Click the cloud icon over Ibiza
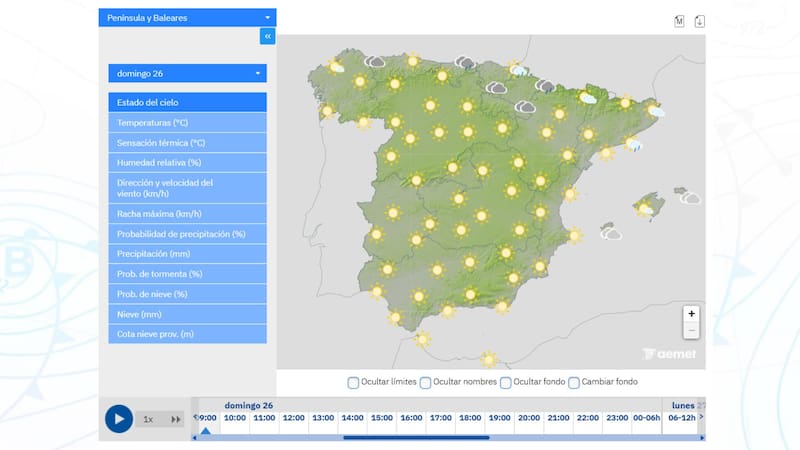Screen dimensions: 800x450 coord(611,234)
